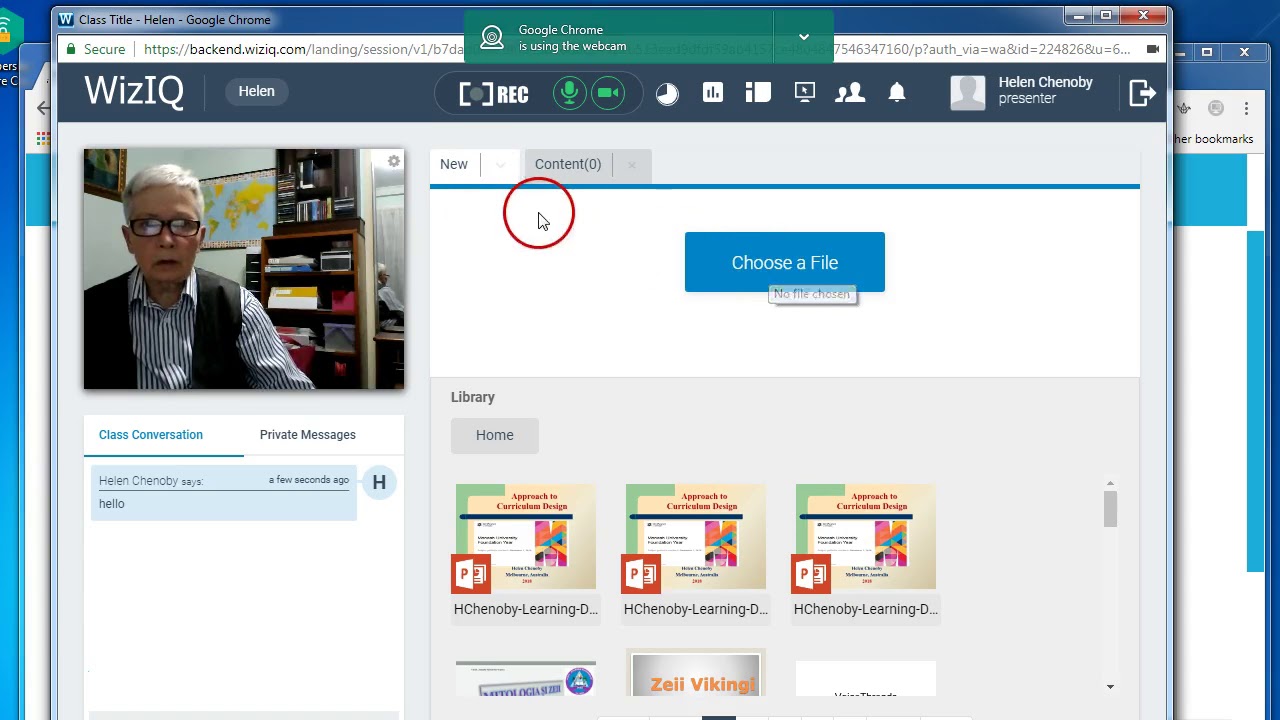Click the library scrollbar thumb
This screenshot has width=1280, height=720.
pyautogui.click(x=1110, y=509)
